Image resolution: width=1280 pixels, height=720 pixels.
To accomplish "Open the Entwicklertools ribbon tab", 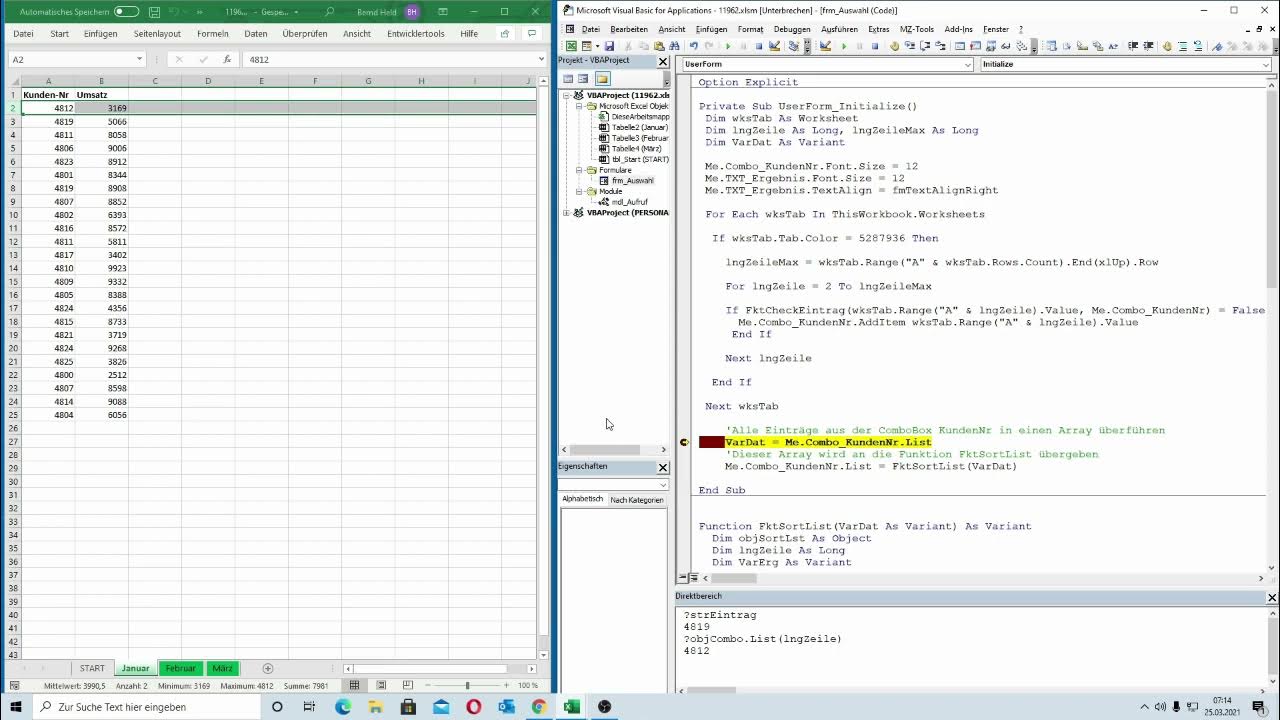I will [x=416, y=33].
